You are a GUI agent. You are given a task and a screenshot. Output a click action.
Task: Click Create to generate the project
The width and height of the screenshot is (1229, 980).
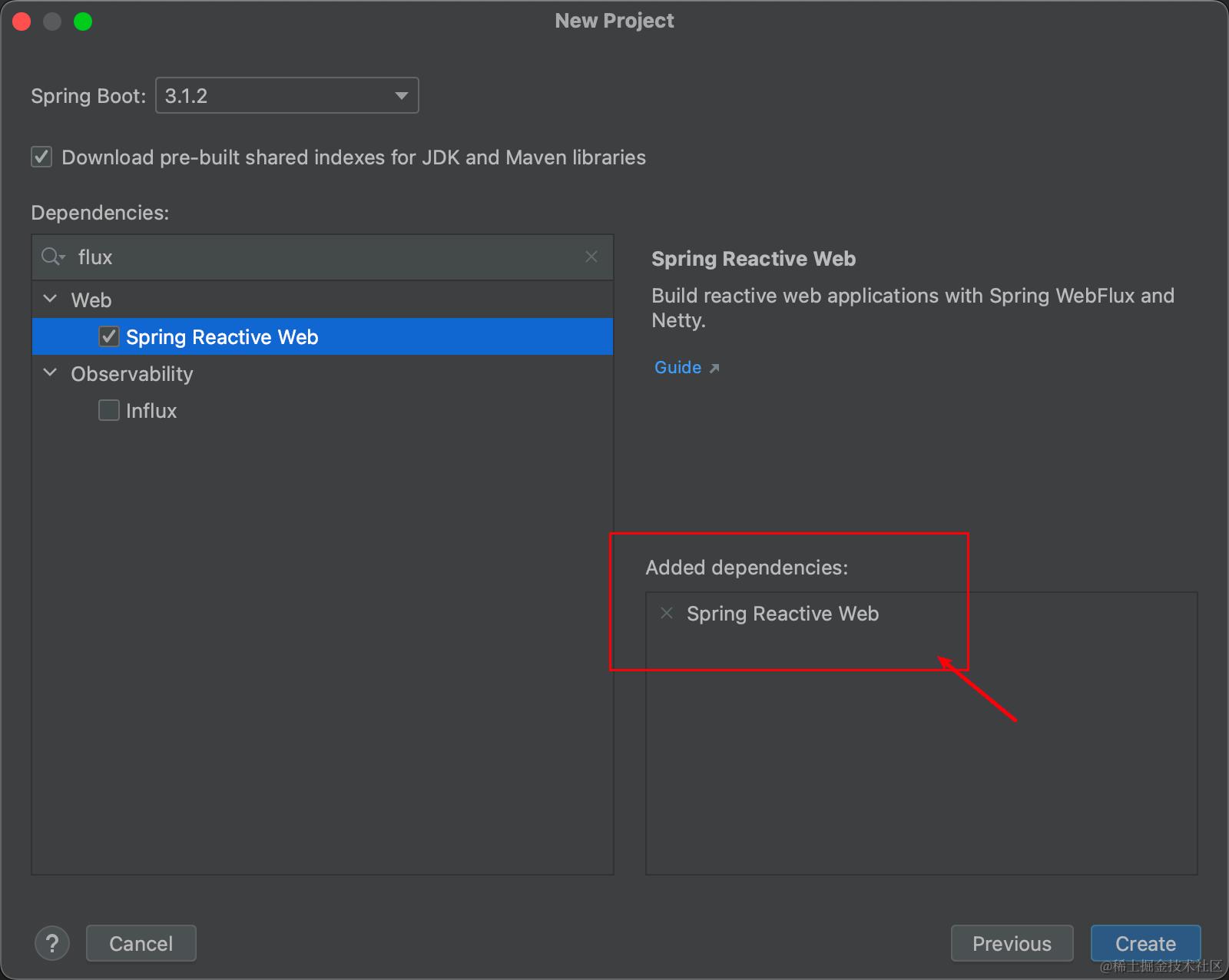coord(1145,943)
